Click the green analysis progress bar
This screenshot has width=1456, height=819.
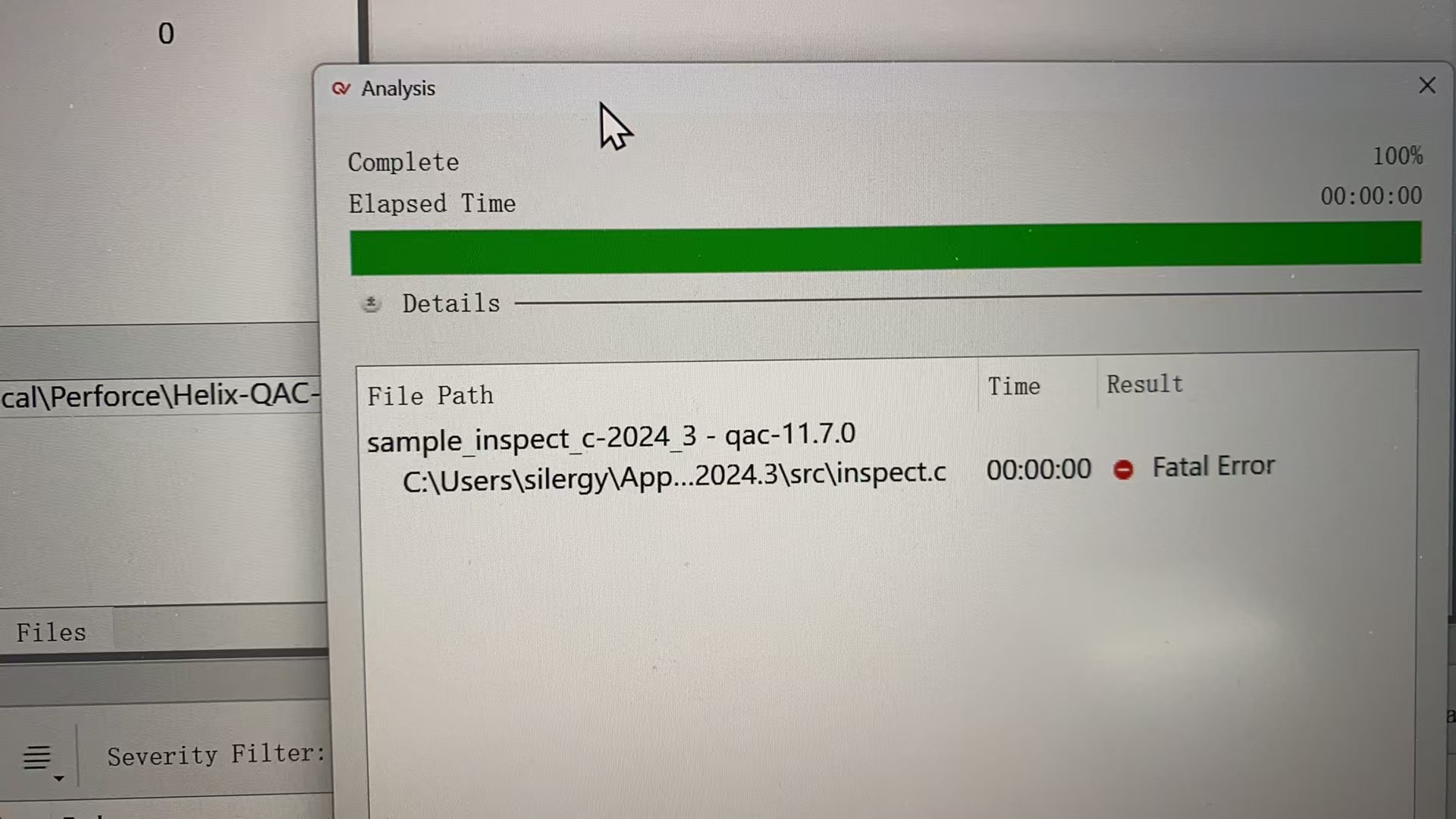(x=885, y=248)
